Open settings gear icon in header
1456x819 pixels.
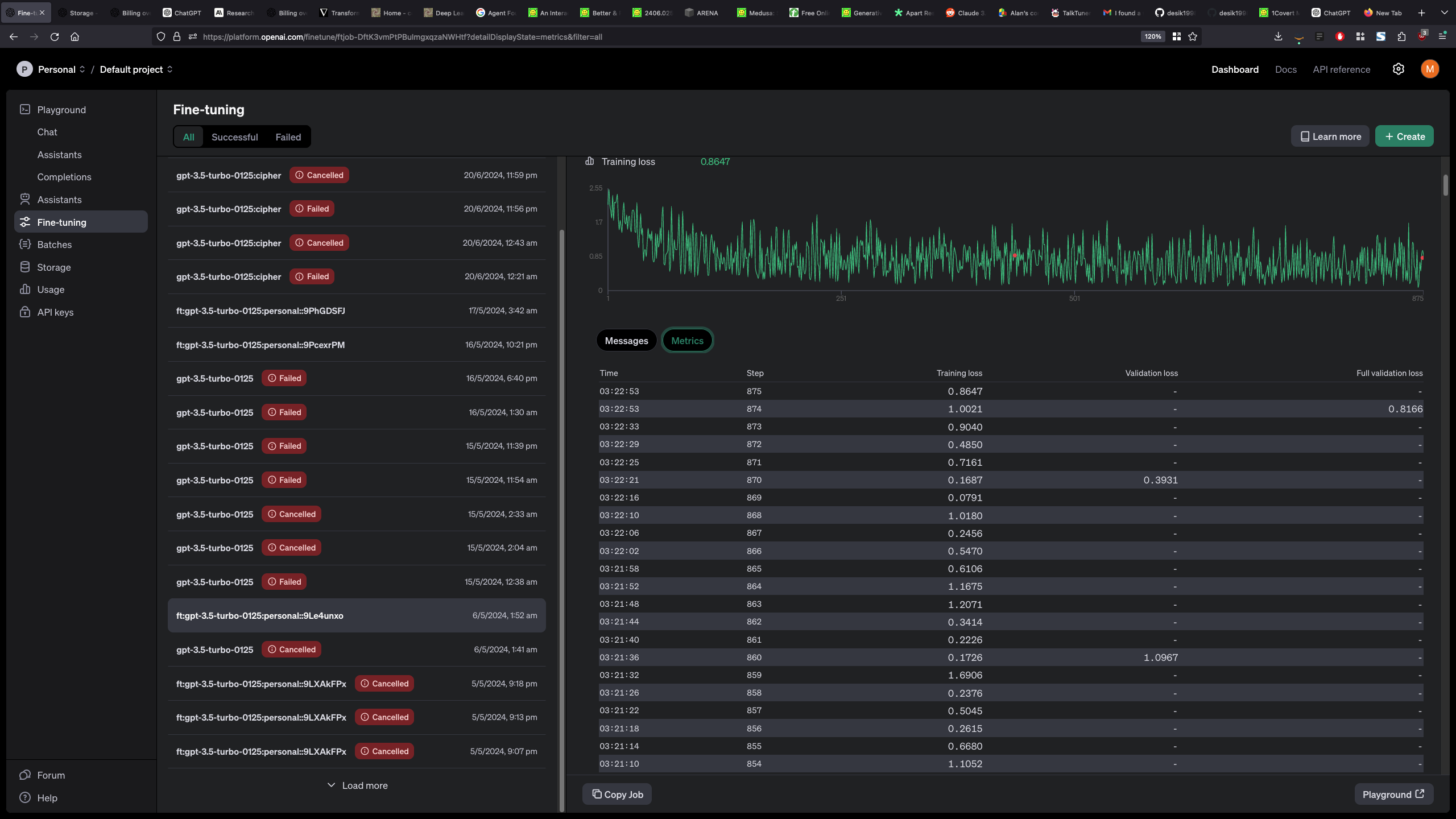pos(1398,69)
